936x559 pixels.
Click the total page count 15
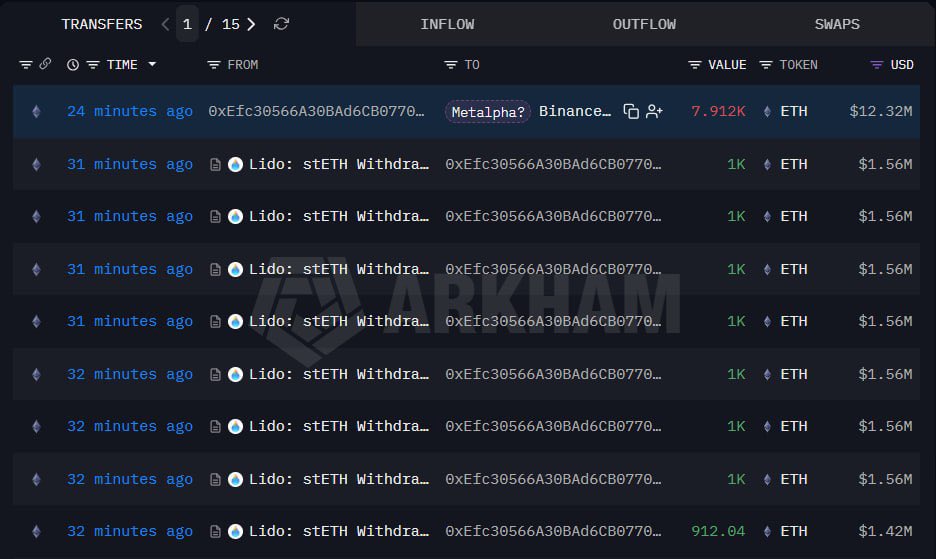(x=230, y=24)
